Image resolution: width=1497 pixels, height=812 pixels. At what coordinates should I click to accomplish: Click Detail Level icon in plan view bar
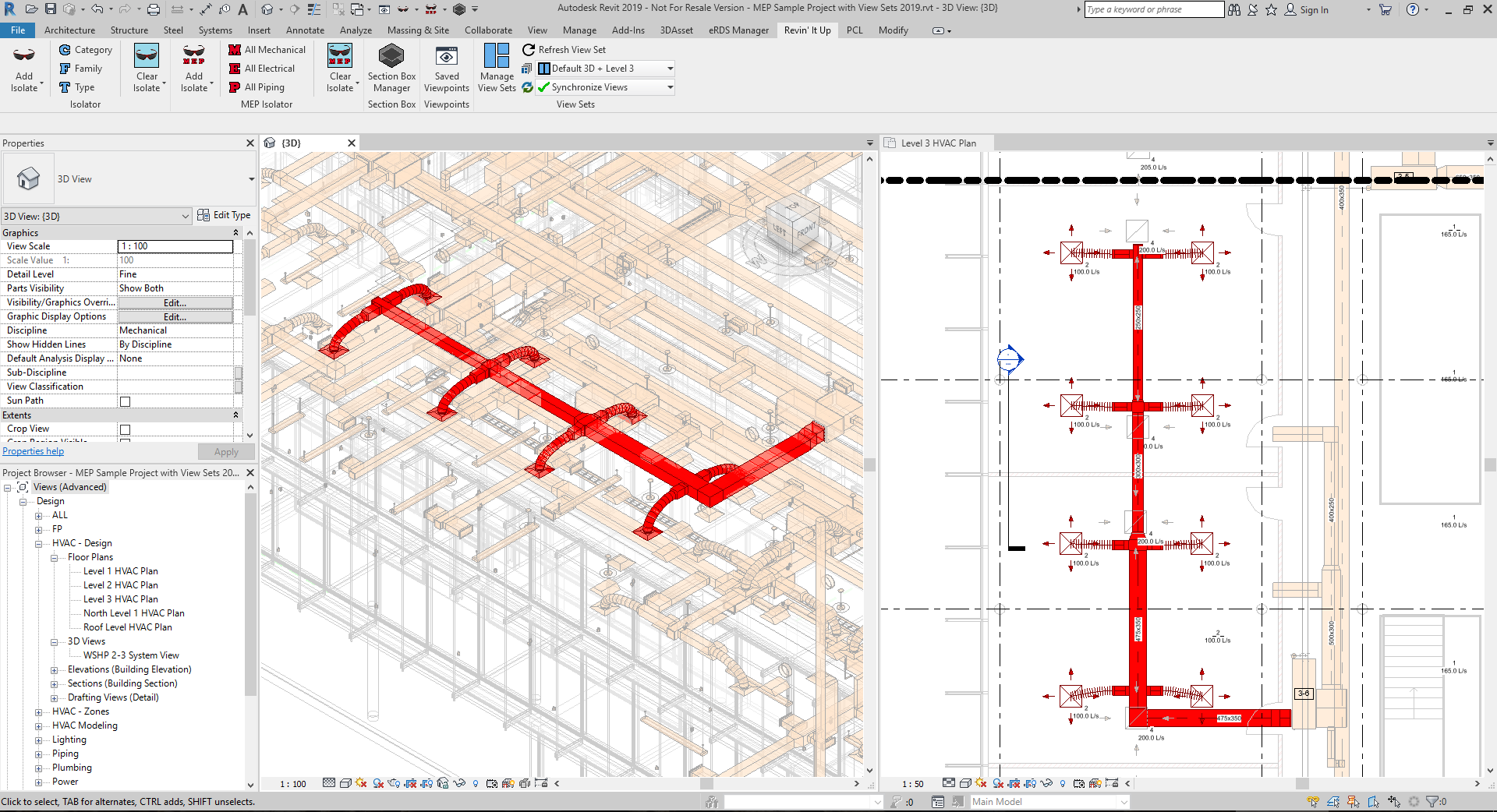(x=948, y=783)
